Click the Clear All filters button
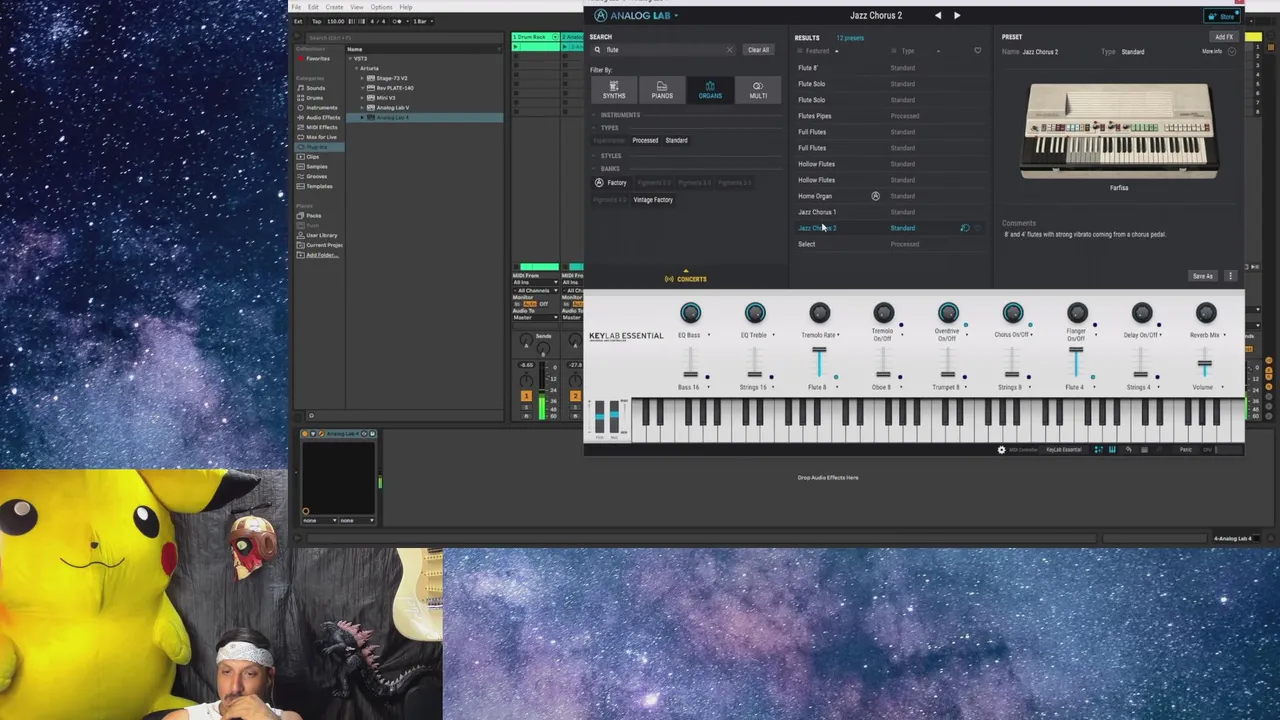The image size is (1280, 720). click(x=758, y=50)
